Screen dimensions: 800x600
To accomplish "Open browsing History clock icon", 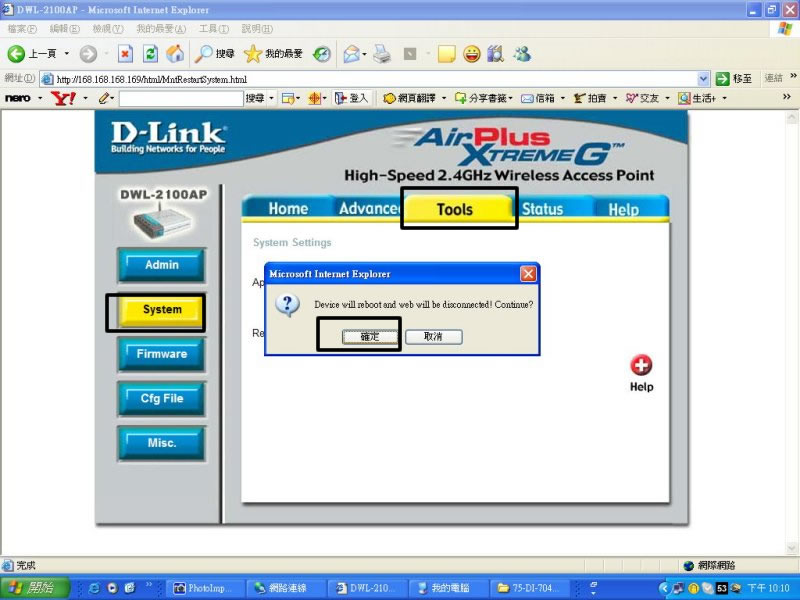I will 322,54.
